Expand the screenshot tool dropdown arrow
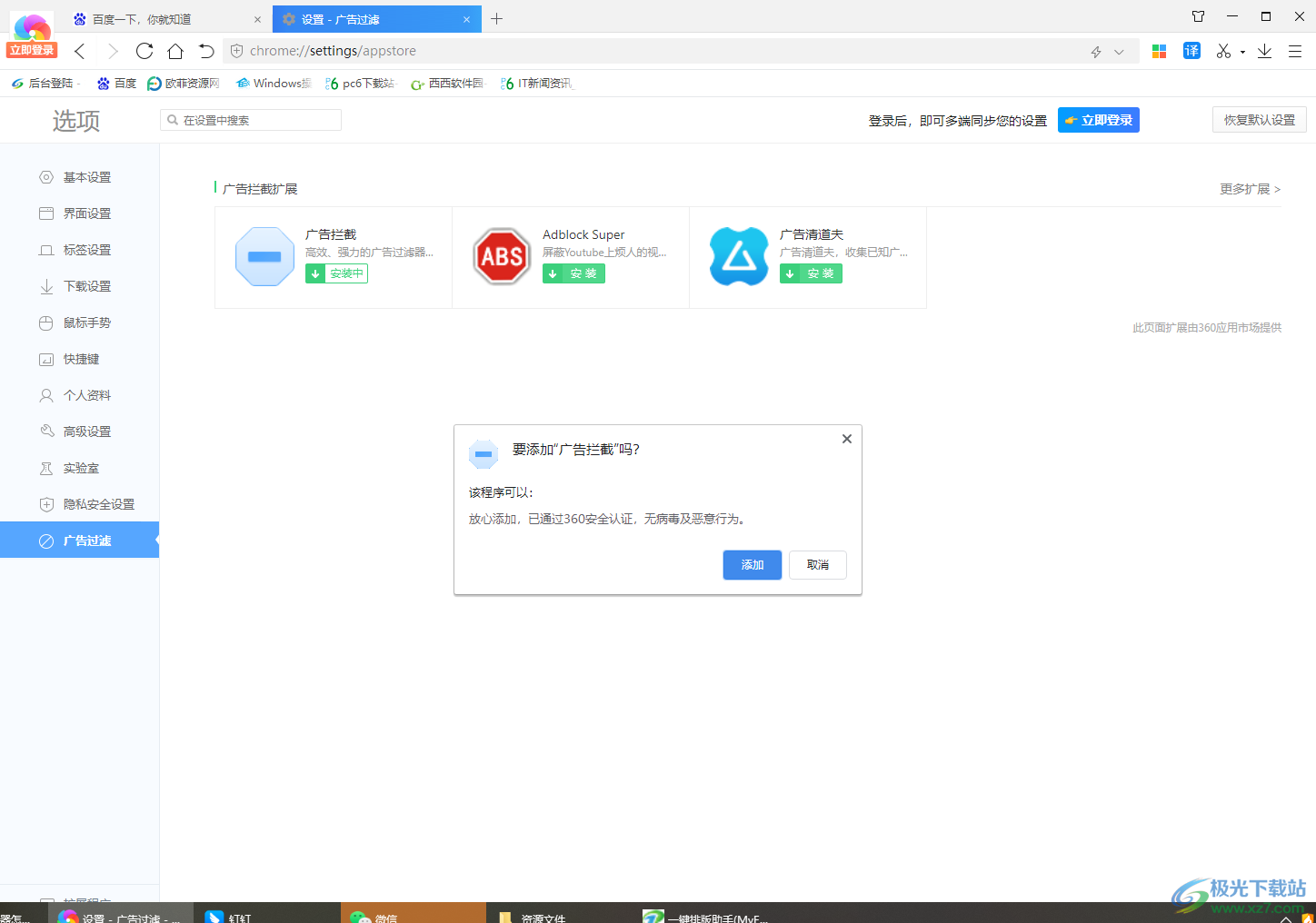The height and width of the screenshot is (923, 1316). click(1242, 52)
